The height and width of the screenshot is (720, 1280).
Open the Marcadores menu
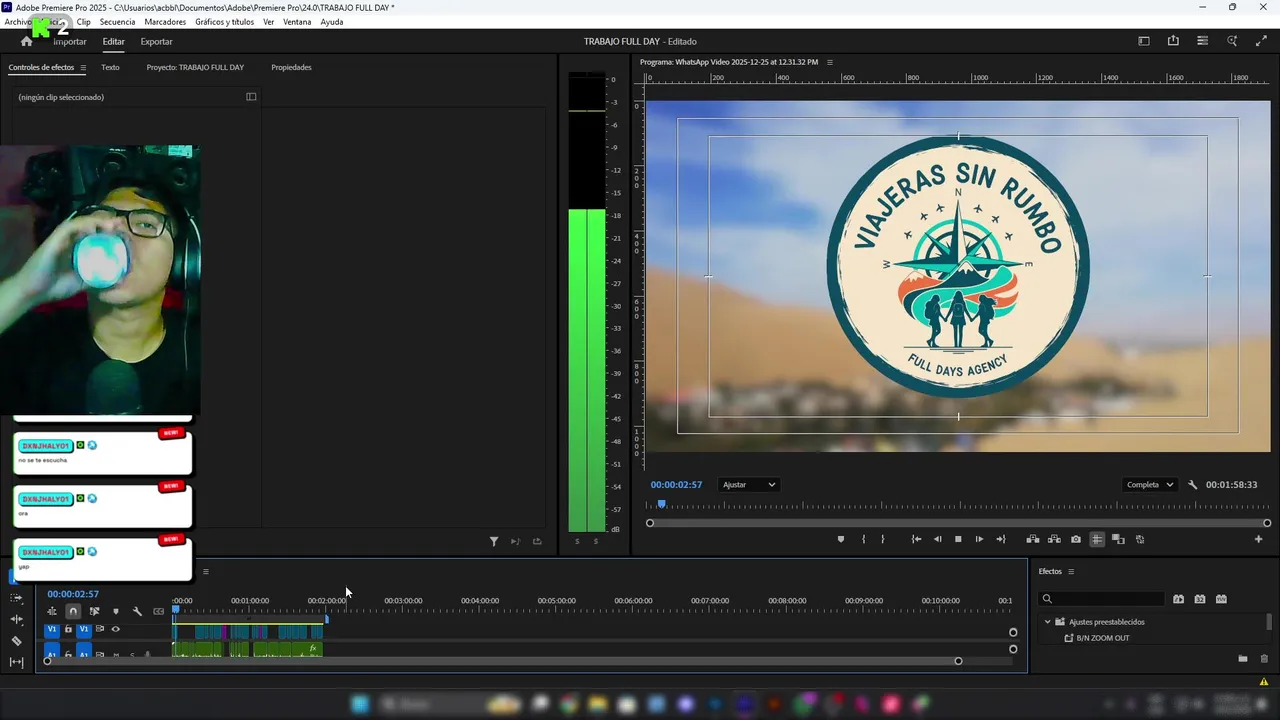tap(165, 22)
